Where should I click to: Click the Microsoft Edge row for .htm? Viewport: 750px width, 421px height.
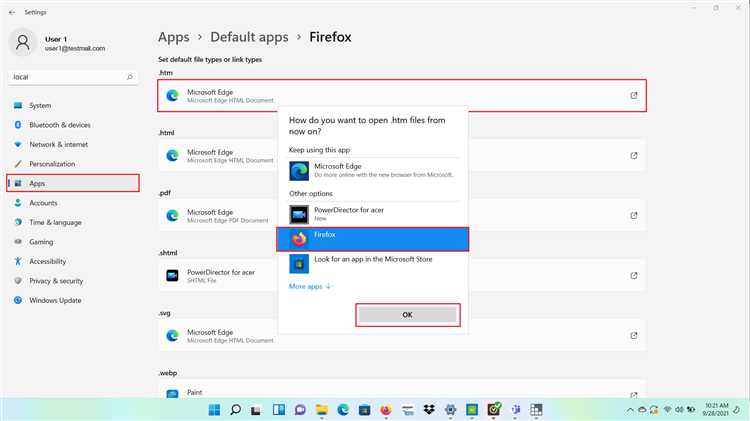pos(402,96)
